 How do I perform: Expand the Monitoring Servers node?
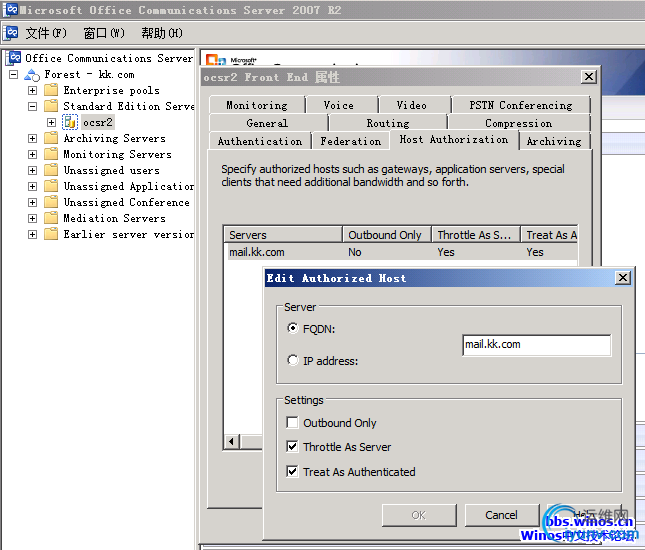(x=32, y=154)
